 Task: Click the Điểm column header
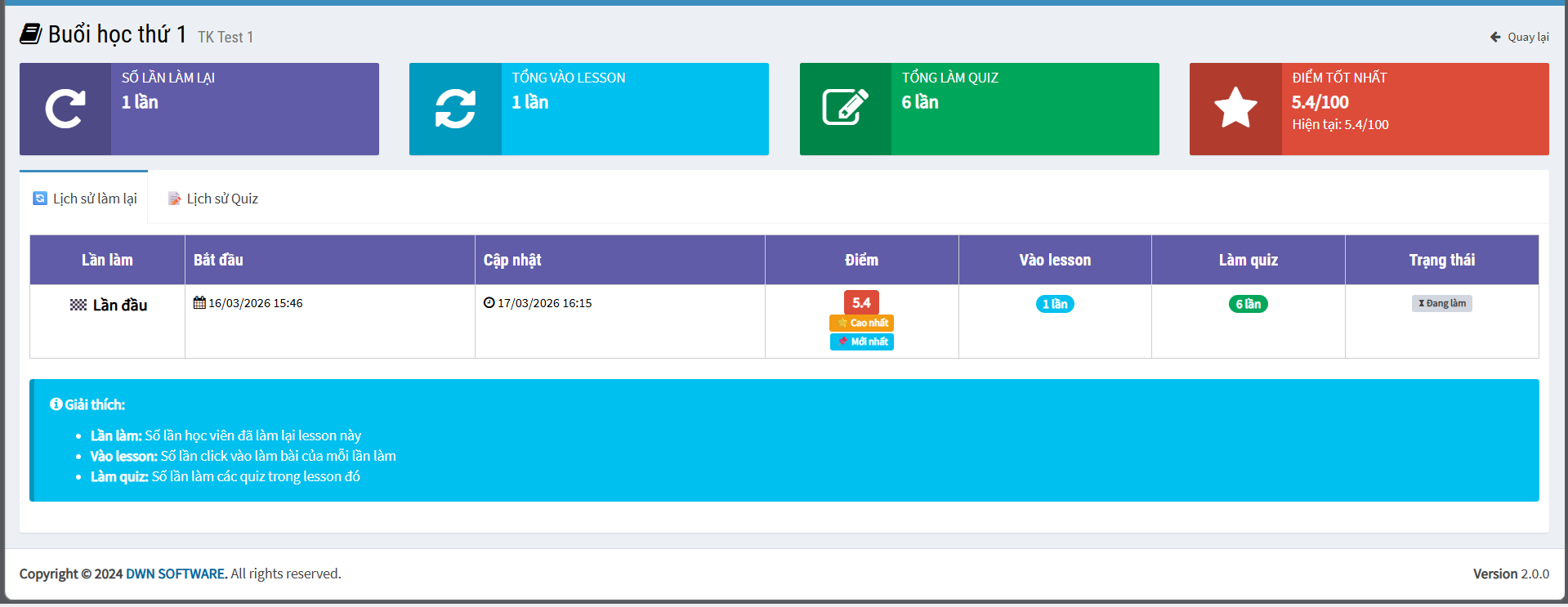pos(861,260)
